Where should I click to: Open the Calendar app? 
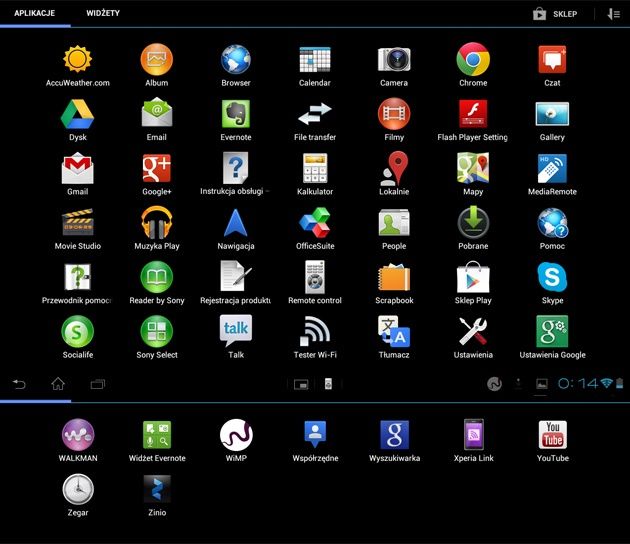(315, 59)
